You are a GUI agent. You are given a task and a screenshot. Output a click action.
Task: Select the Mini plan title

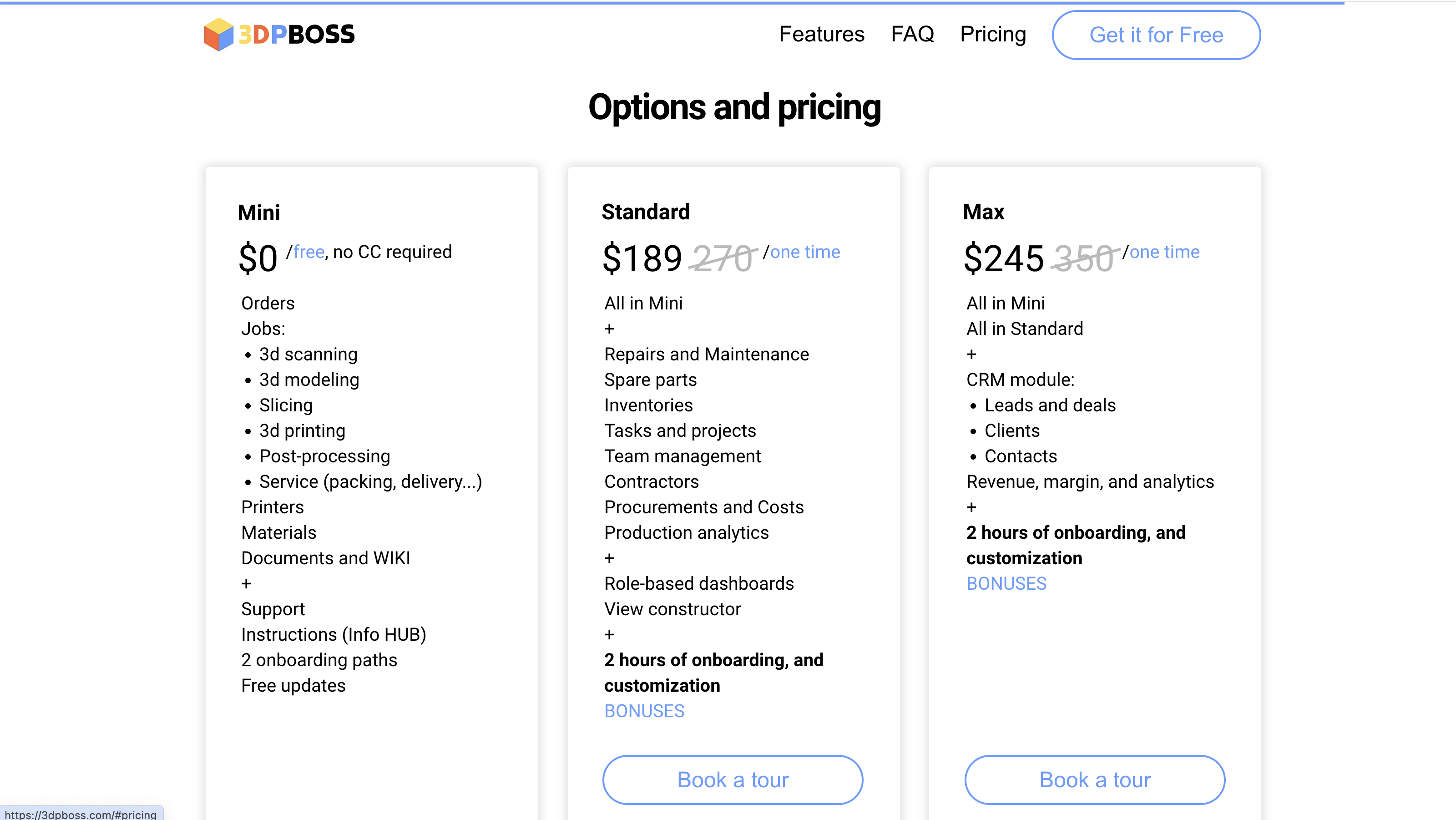pos(259,213)
